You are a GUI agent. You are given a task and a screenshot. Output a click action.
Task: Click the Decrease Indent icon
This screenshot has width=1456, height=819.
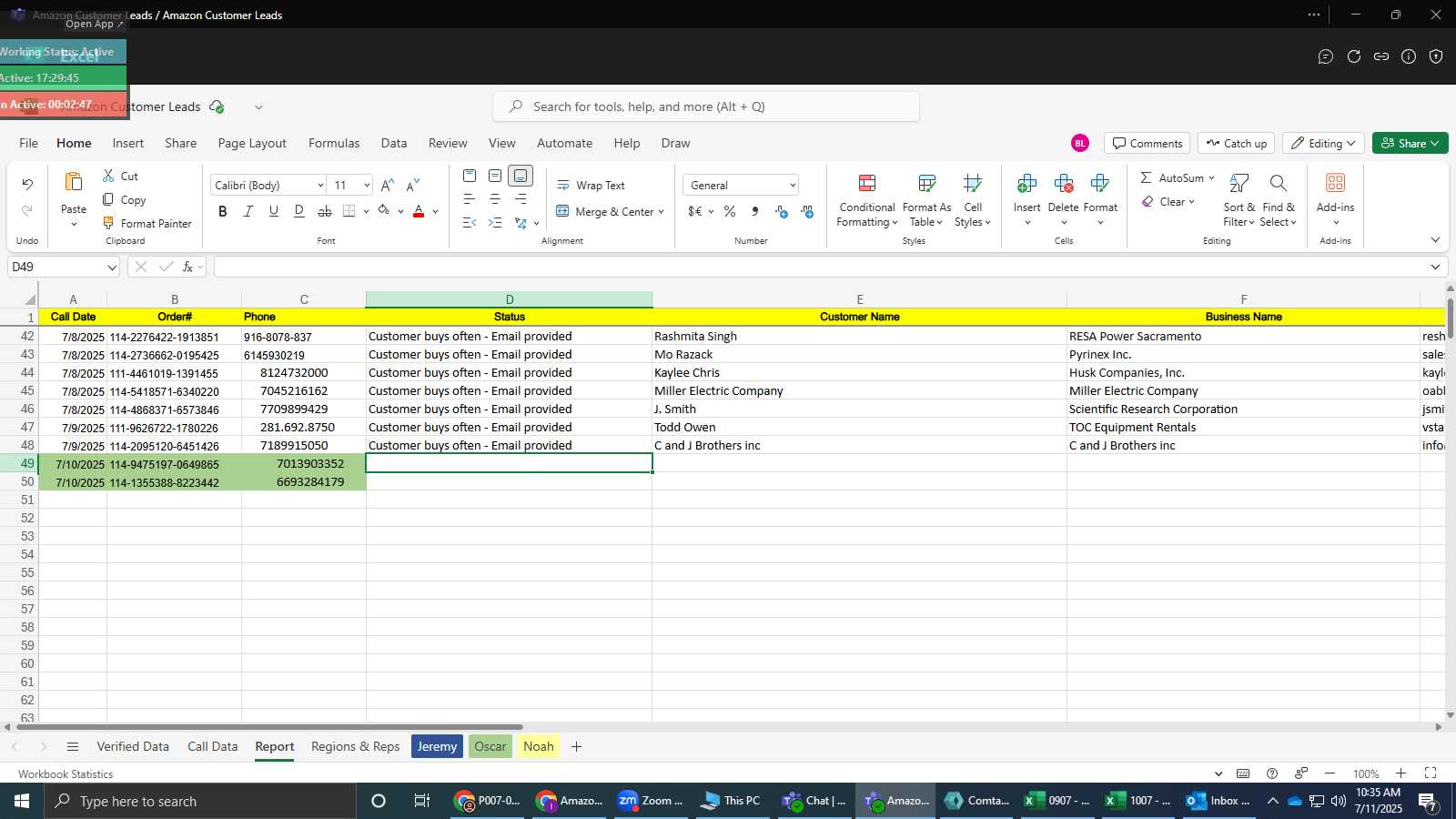470,222
